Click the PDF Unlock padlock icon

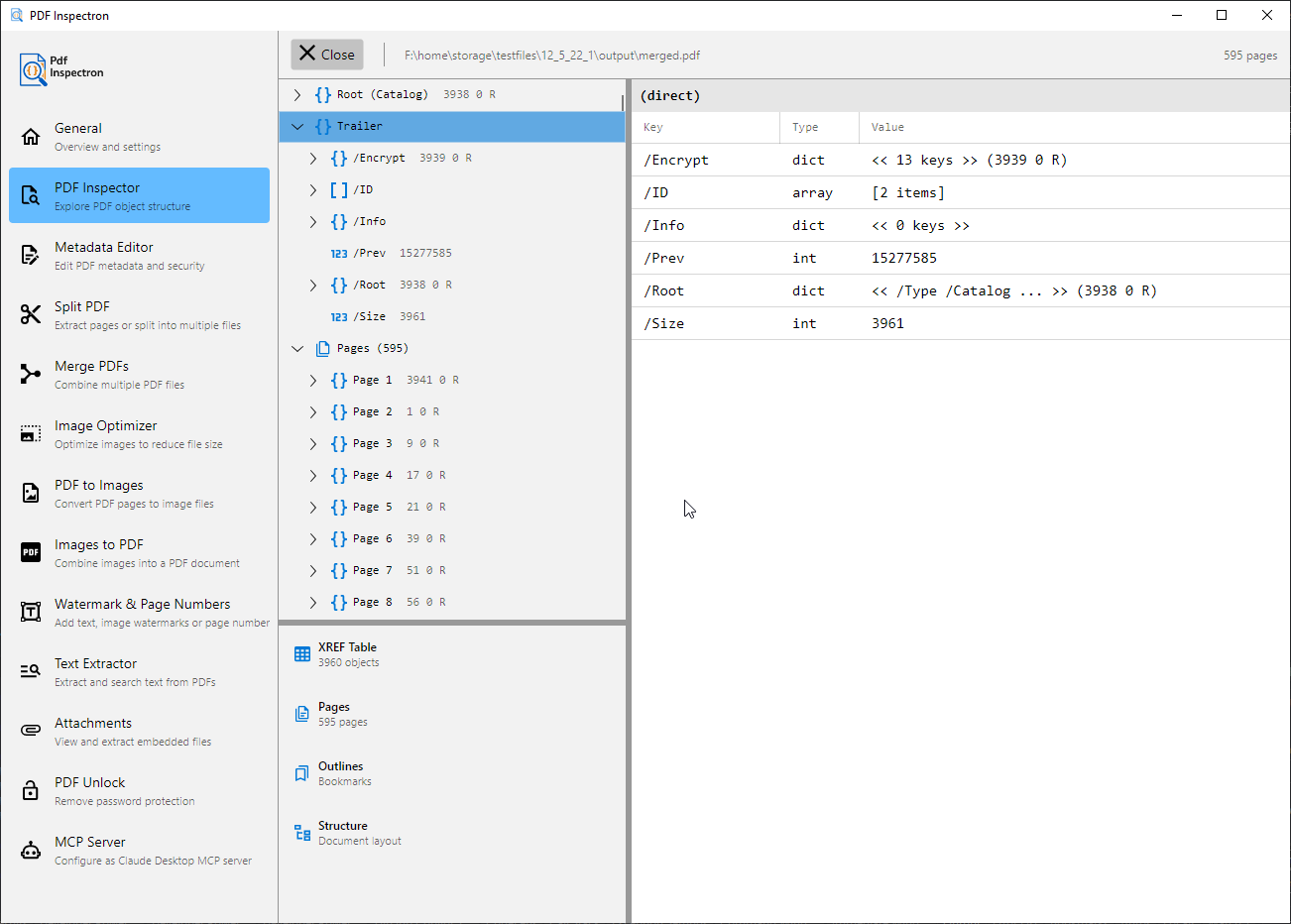click(x=31, y=791)
